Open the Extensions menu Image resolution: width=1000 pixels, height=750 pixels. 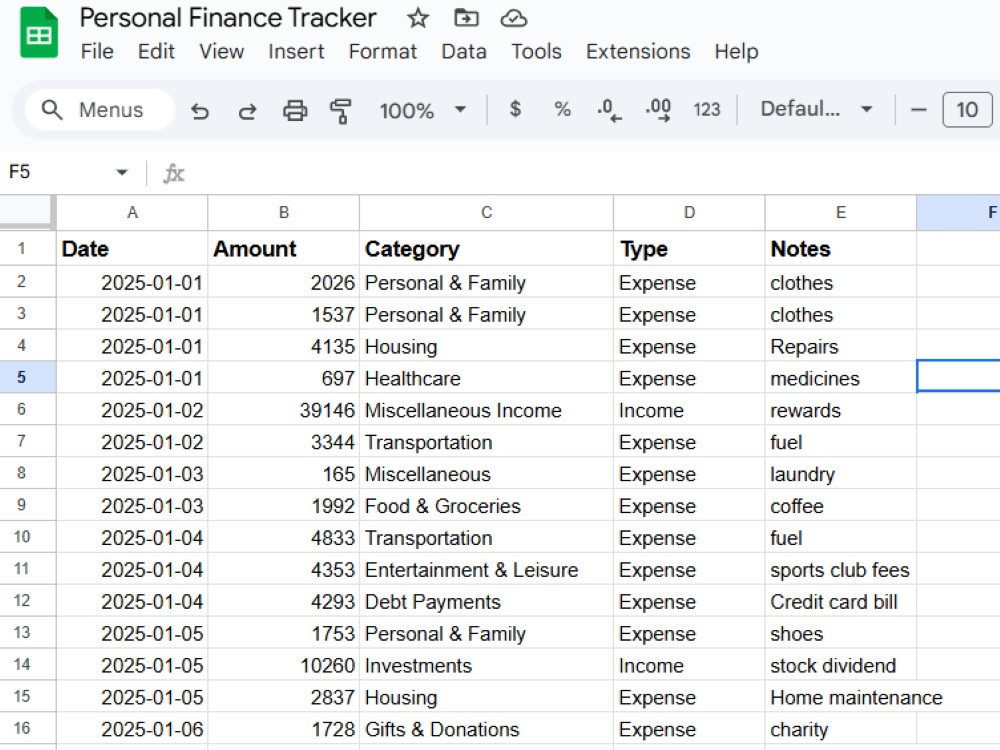point(638,52)
